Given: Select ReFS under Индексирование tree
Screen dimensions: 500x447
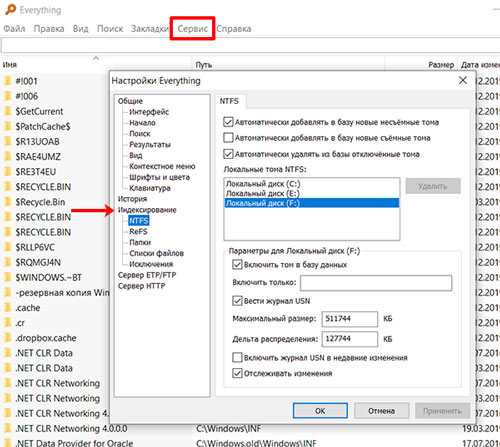Looking at the screenshot, I should point(138,232).
